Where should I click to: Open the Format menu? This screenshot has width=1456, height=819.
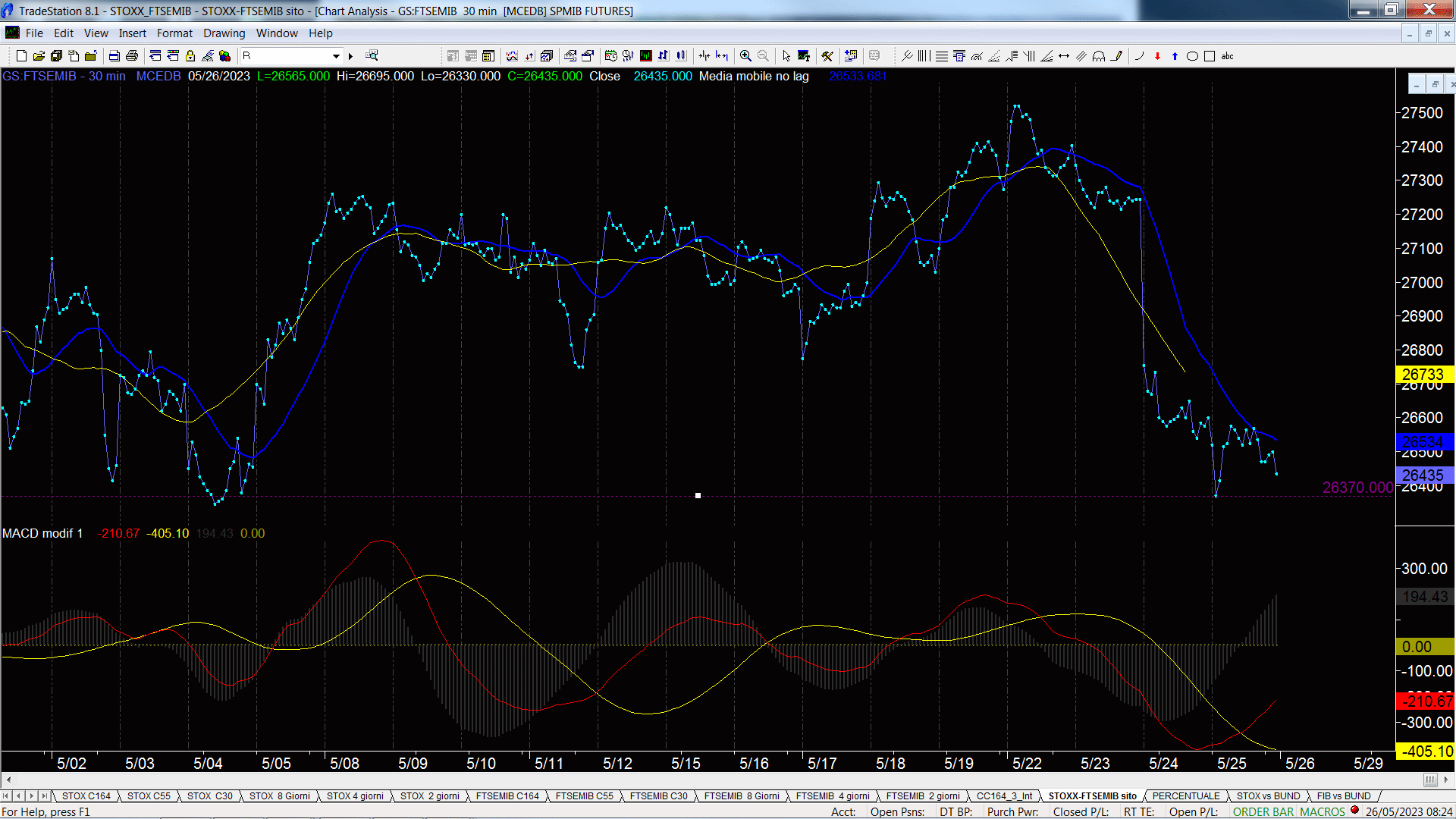pyautogui.click(x=174, y=33)
